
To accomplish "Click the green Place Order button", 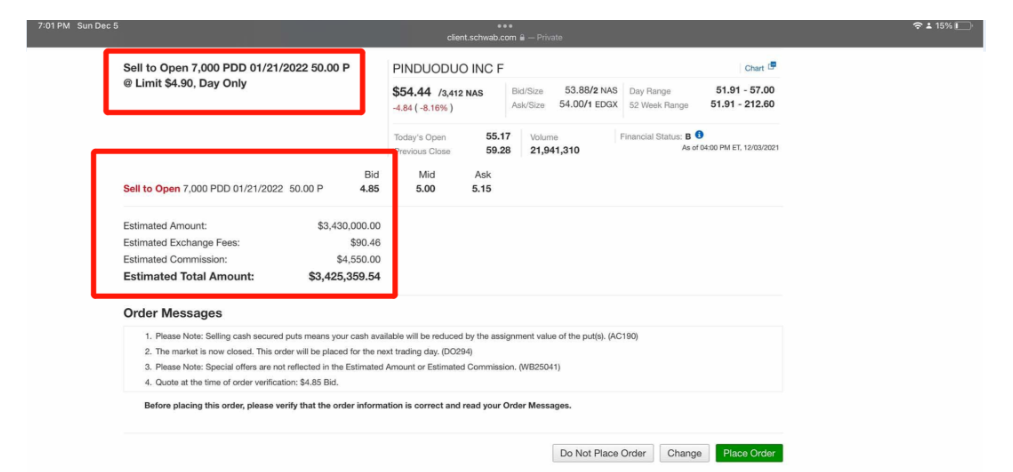I will [749, 453].
